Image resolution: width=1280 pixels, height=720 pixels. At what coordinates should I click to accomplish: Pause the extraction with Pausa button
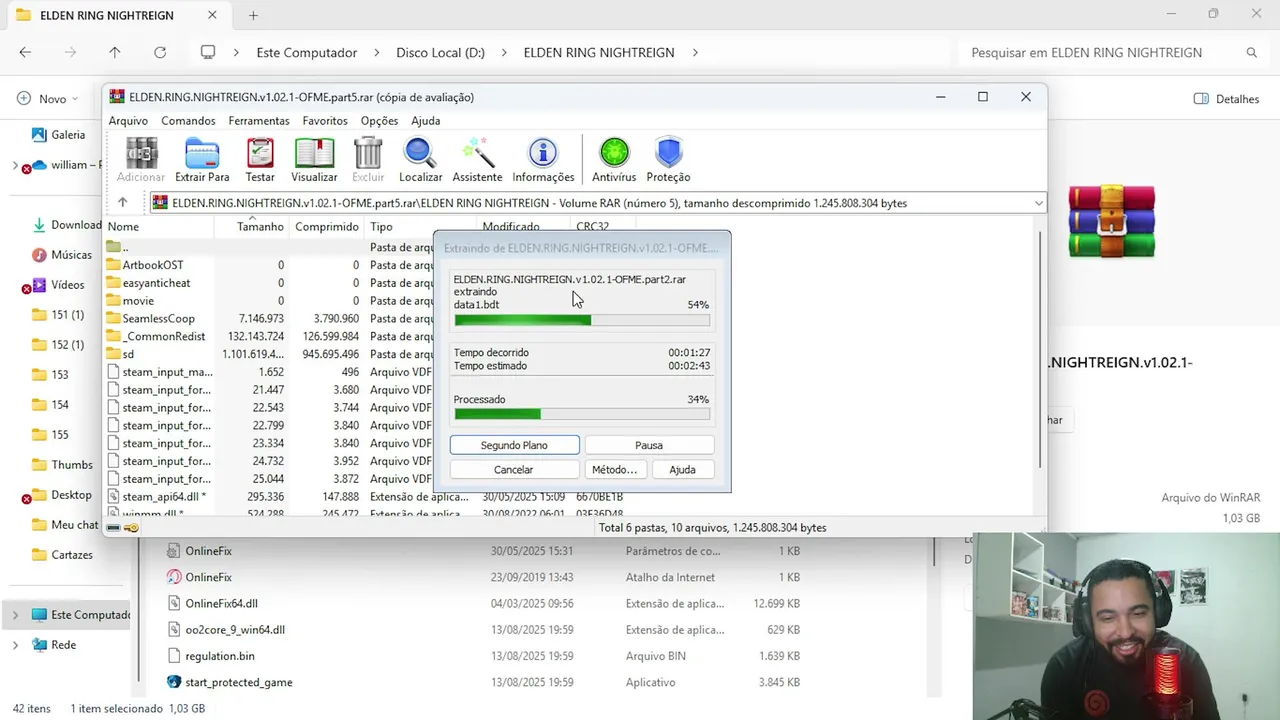pos(649,445)
